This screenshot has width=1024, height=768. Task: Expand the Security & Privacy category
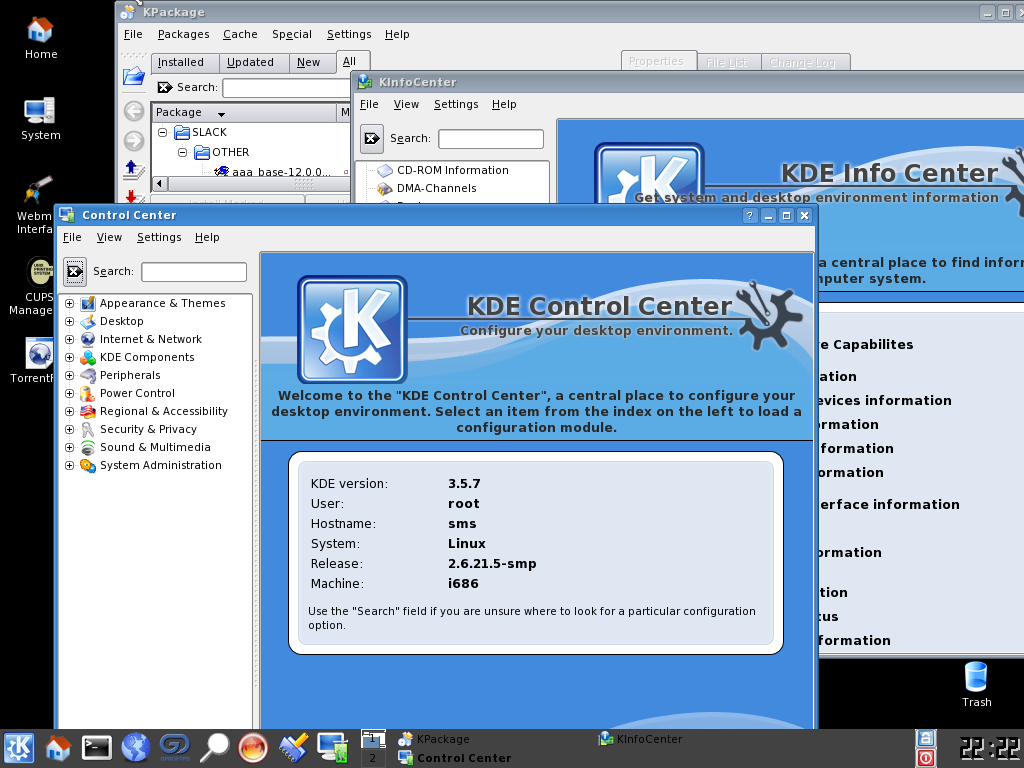(70, 430)
